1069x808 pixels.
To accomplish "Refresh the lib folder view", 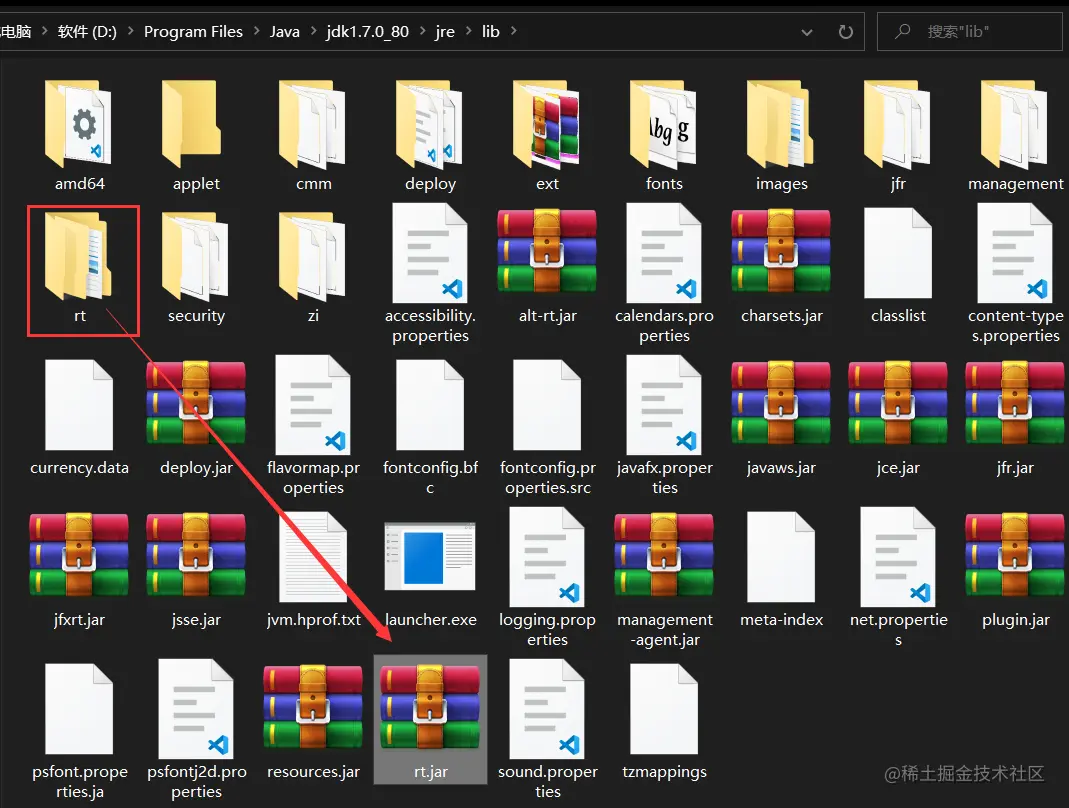I will [x=845, y=32].
